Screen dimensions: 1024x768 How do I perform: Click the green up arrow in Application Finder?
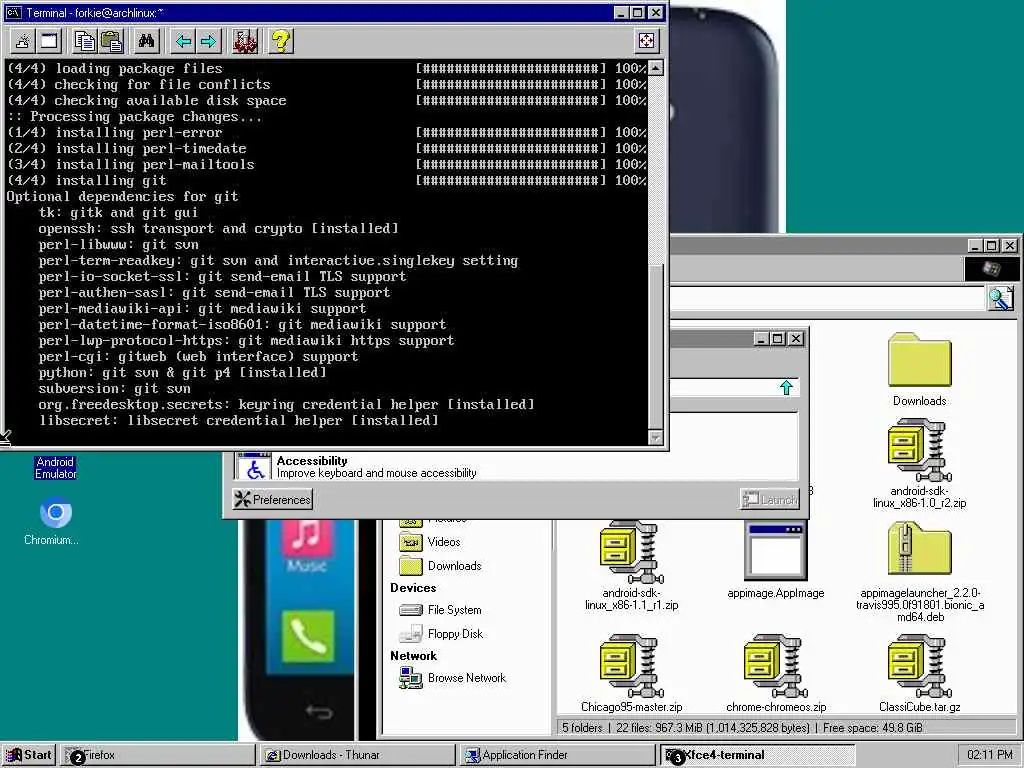click(x=786, y=387)
